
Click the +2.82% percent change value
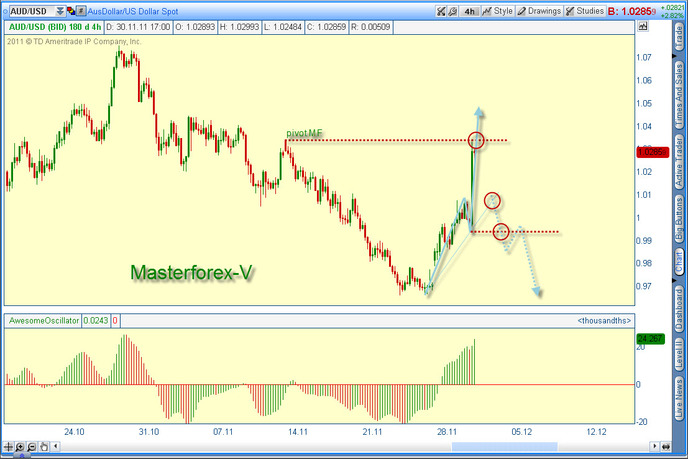672,15
